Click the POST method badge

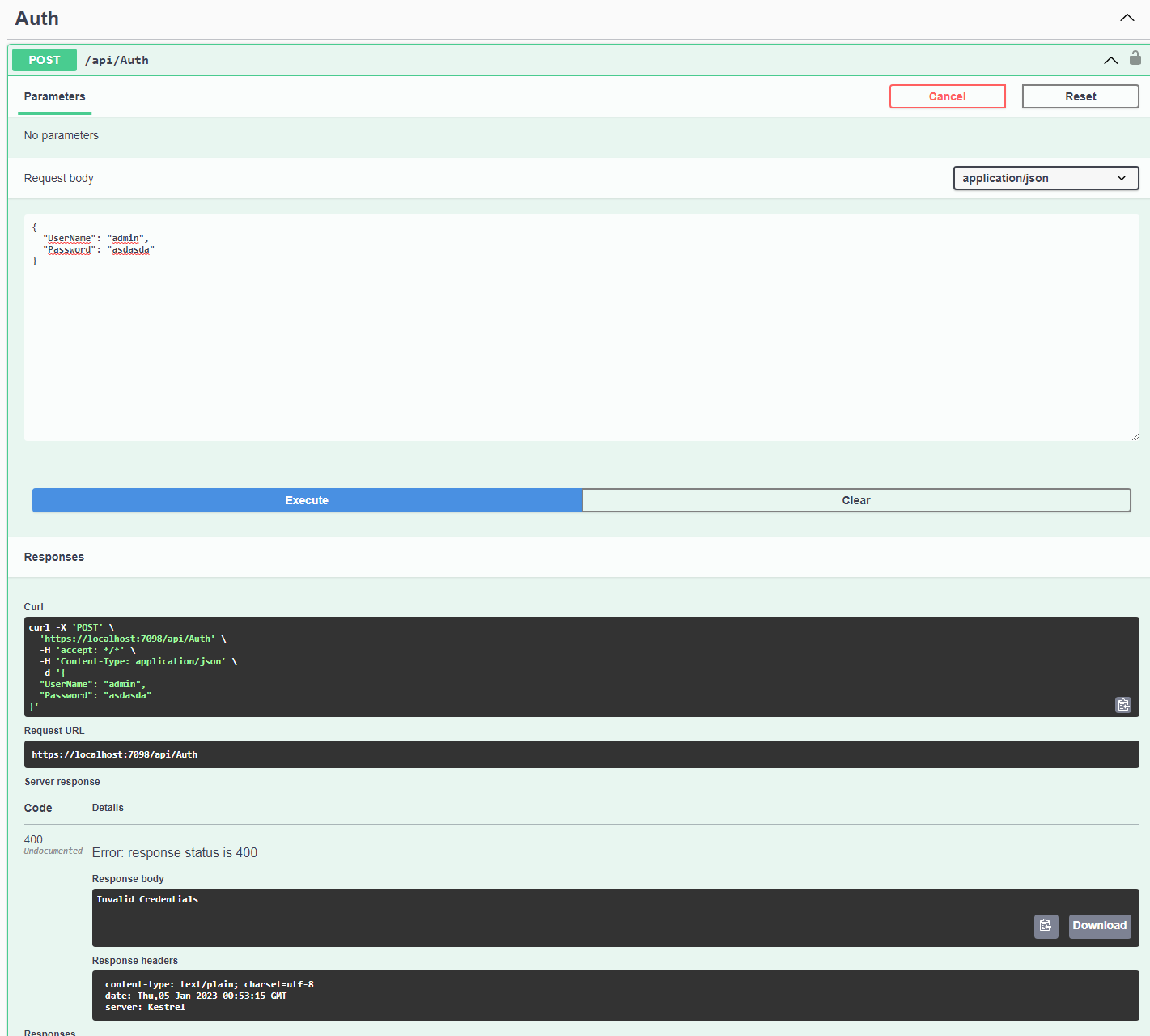click(45, 60)
